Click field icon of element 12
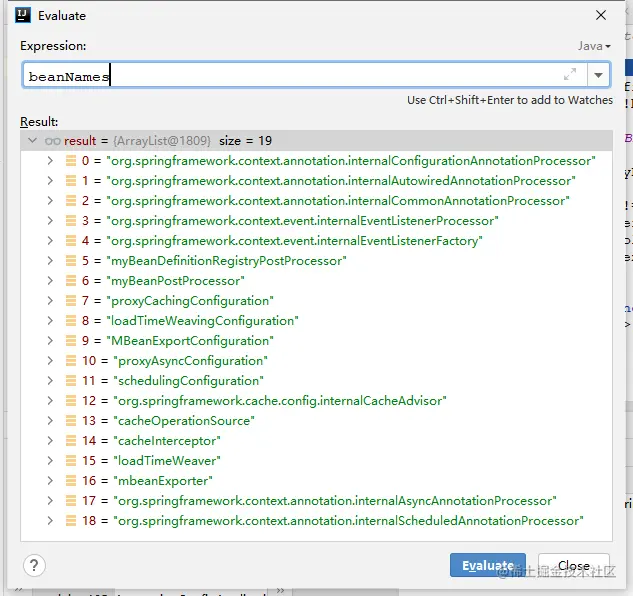 [71, 401]
